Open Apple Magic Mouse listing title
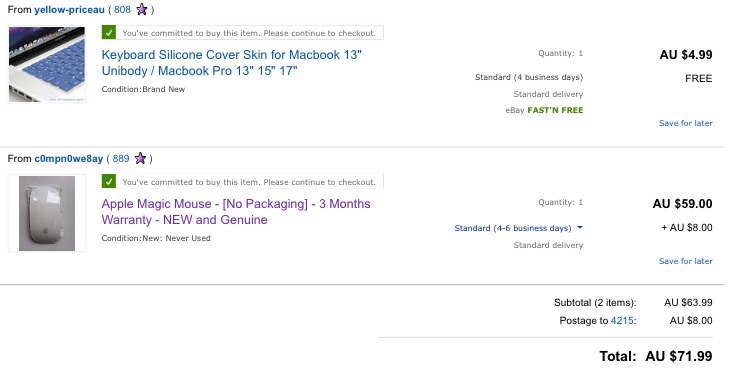Screen dimensions: 738x370 click(x=236, y=212)
